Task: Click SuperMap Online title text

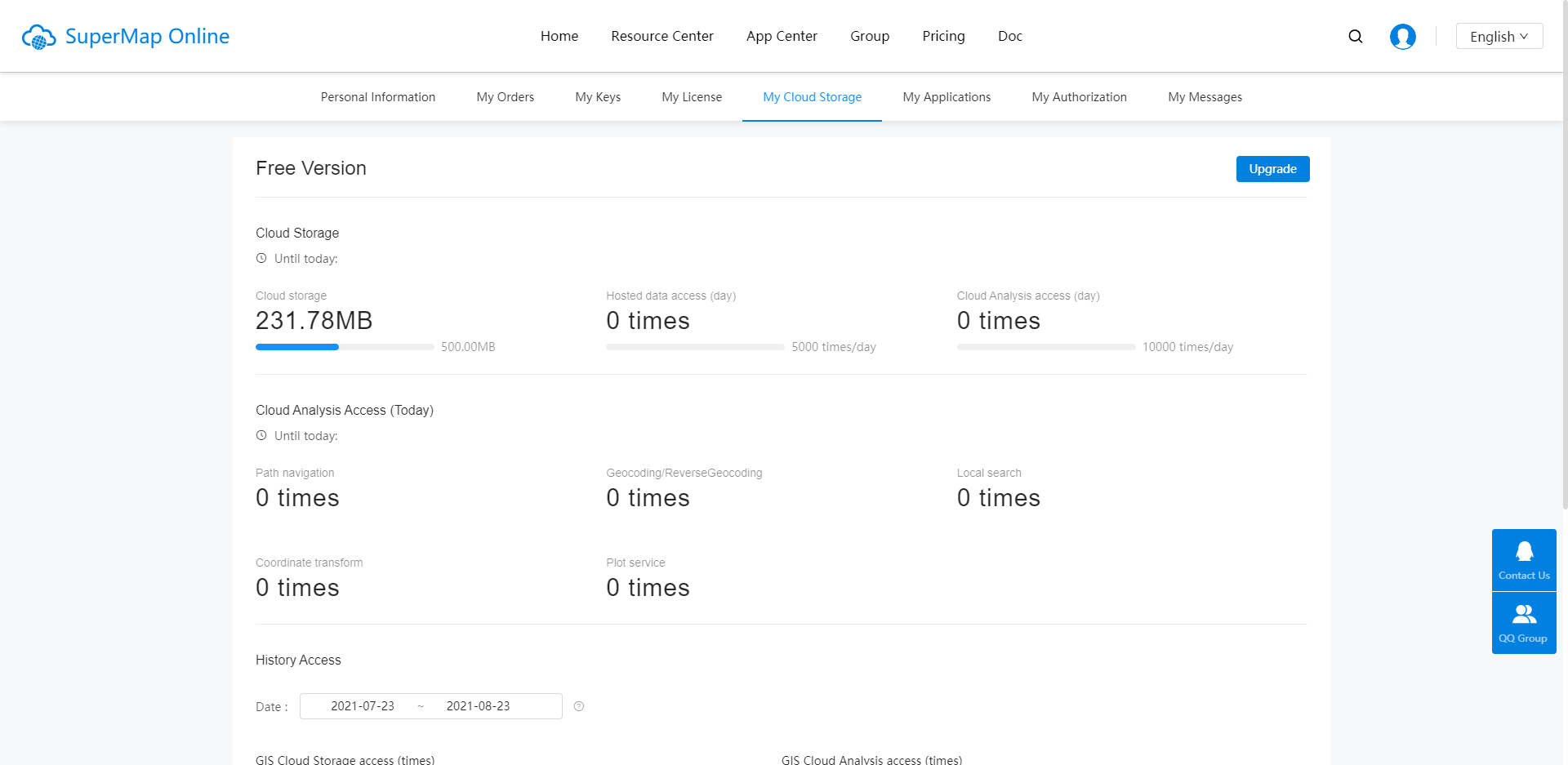Action: [x=147, y=37]
